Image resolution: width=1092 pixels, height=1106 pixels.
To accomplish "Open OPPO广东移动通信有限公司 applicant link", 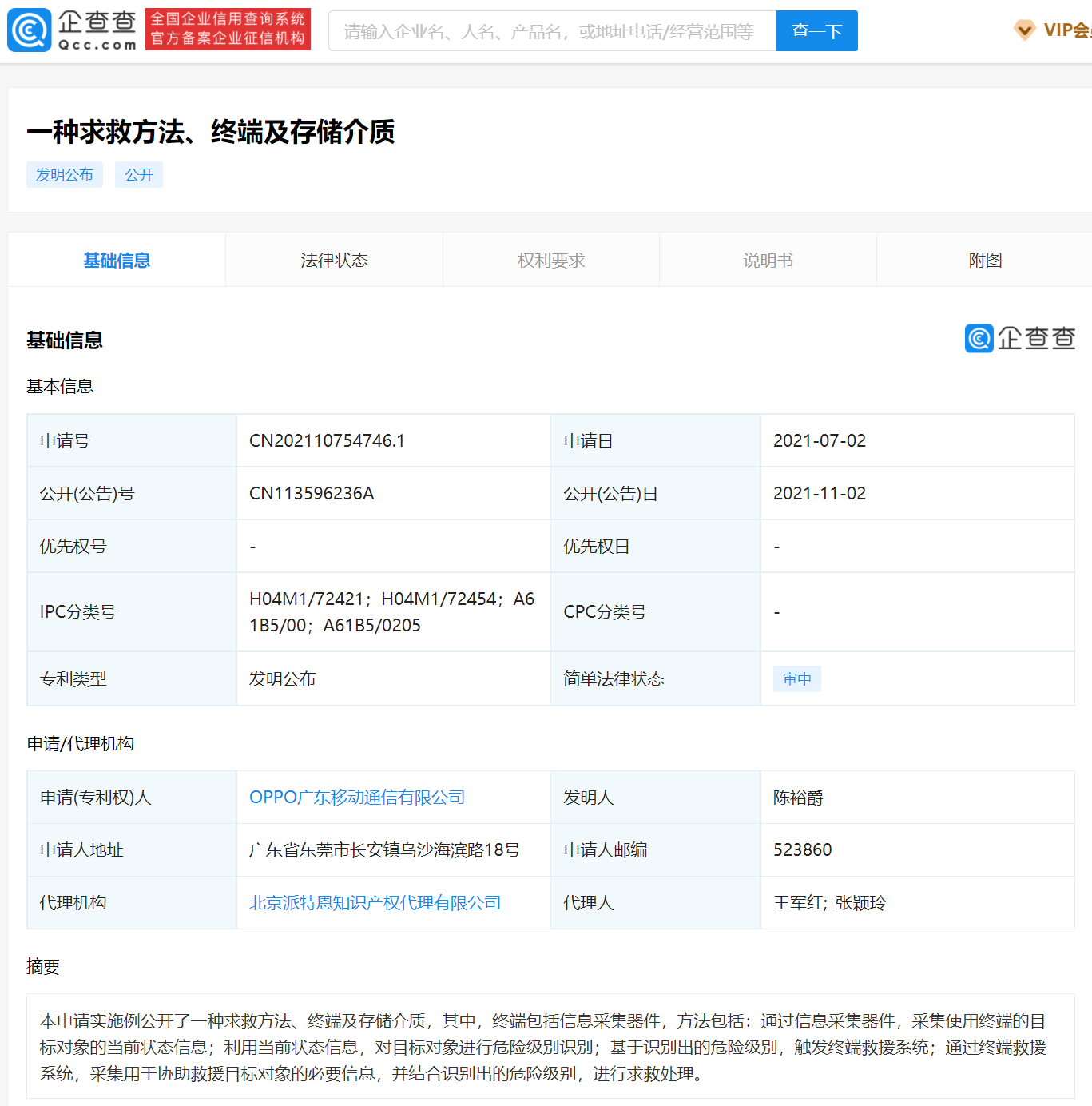I will 357,798.
